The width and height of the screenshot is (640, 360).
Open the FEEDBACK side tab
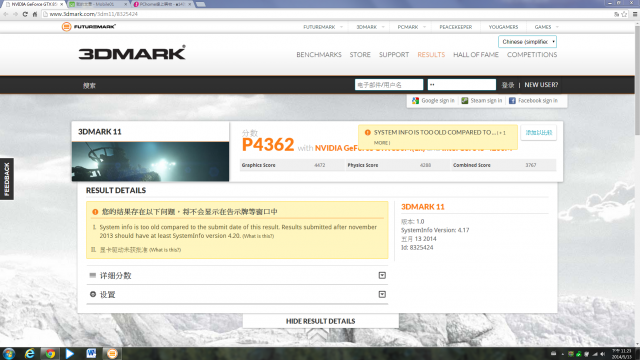coord(7,179)
